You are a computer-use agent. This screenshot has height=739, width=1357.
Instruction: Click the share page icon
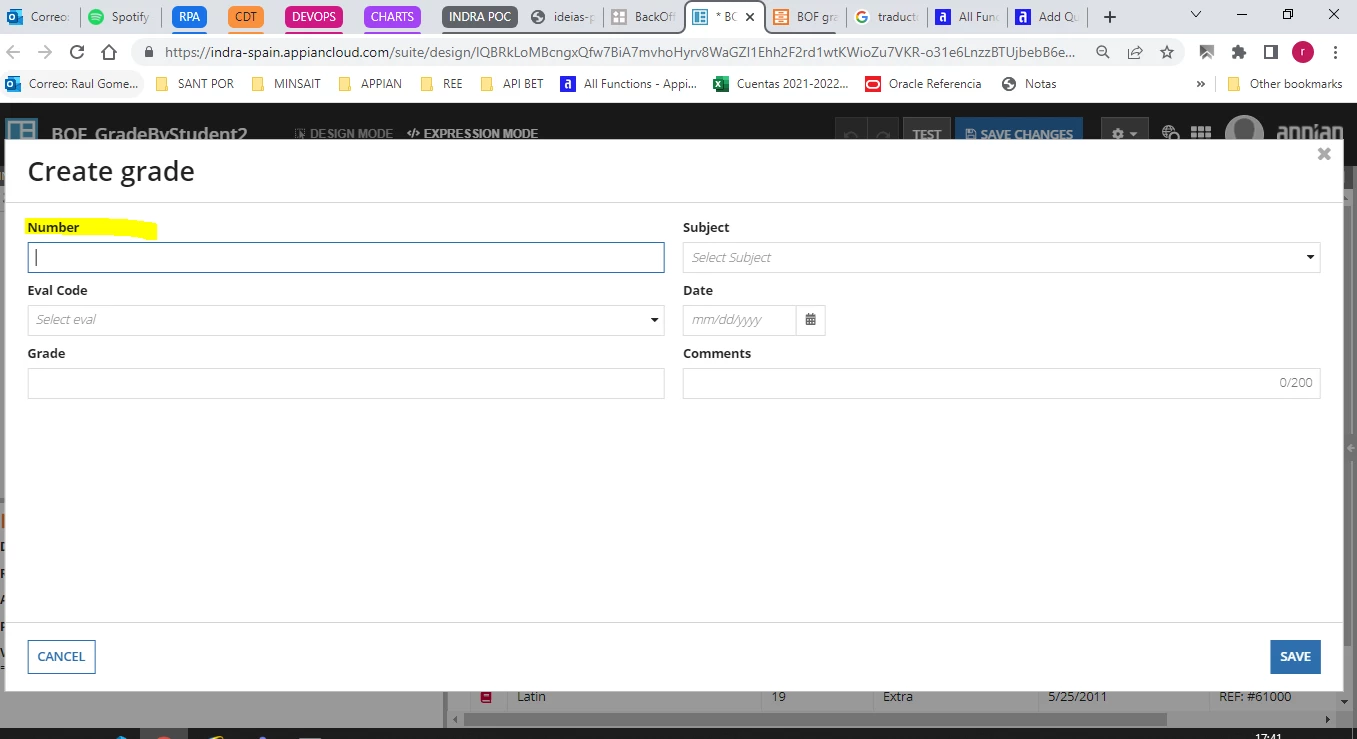click(x=1135, y=52)
